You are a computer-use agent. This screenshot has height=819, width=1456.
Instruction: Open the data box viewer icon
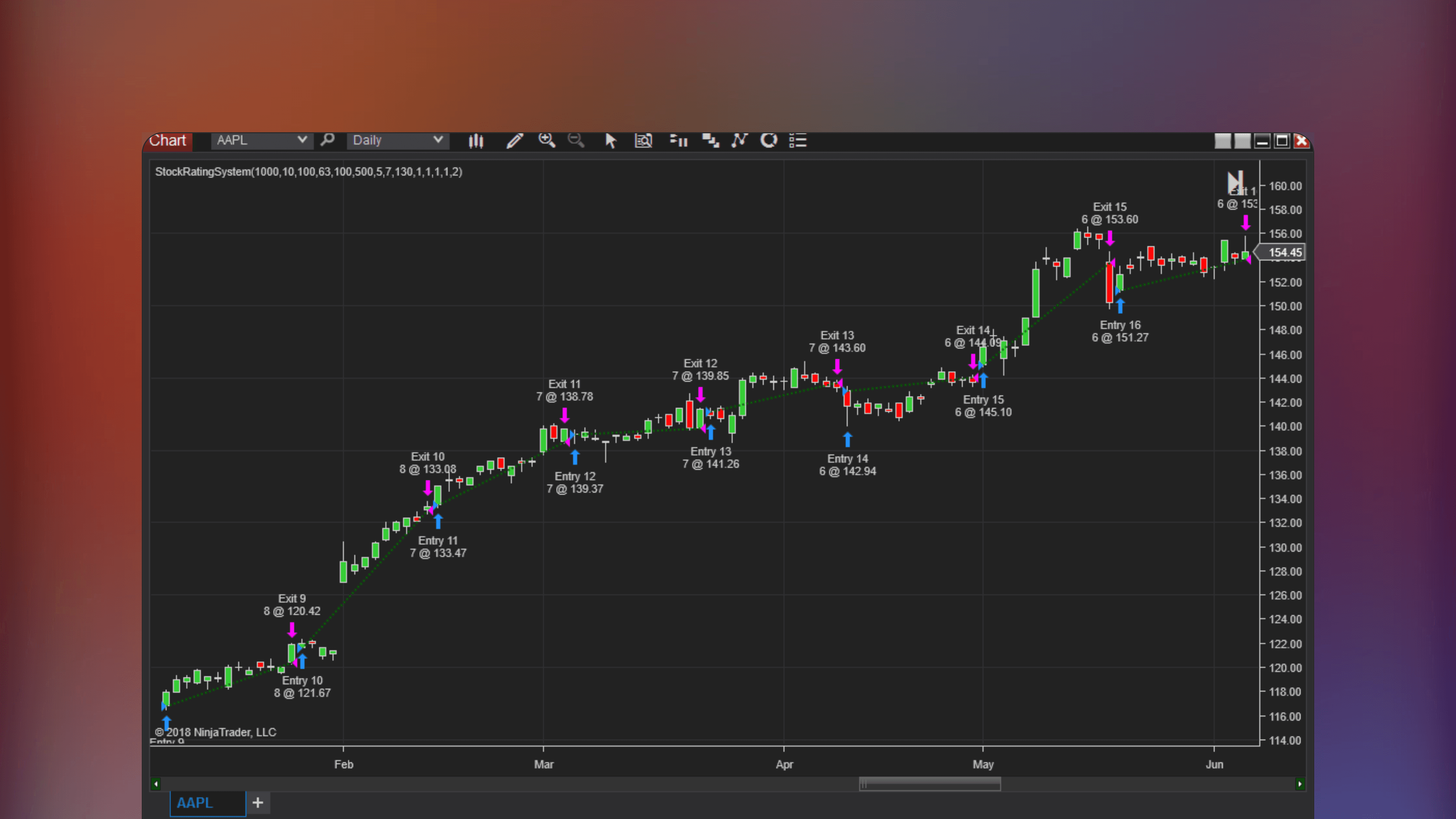644,140
